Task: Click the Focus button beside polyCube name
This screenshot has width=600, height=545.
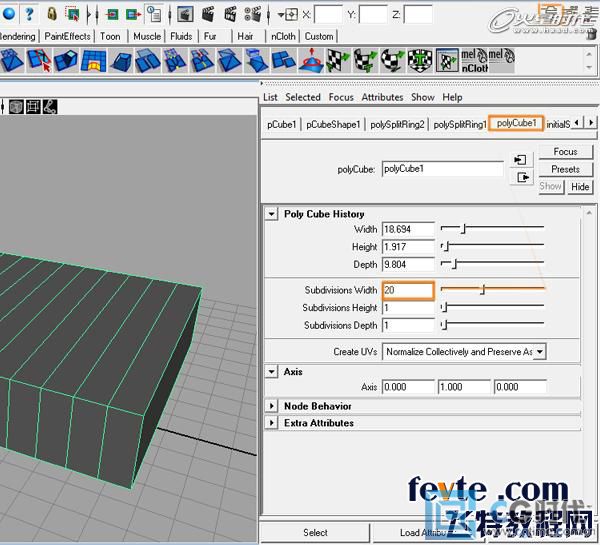Action: pyautogui.click(x=565, y=152)
